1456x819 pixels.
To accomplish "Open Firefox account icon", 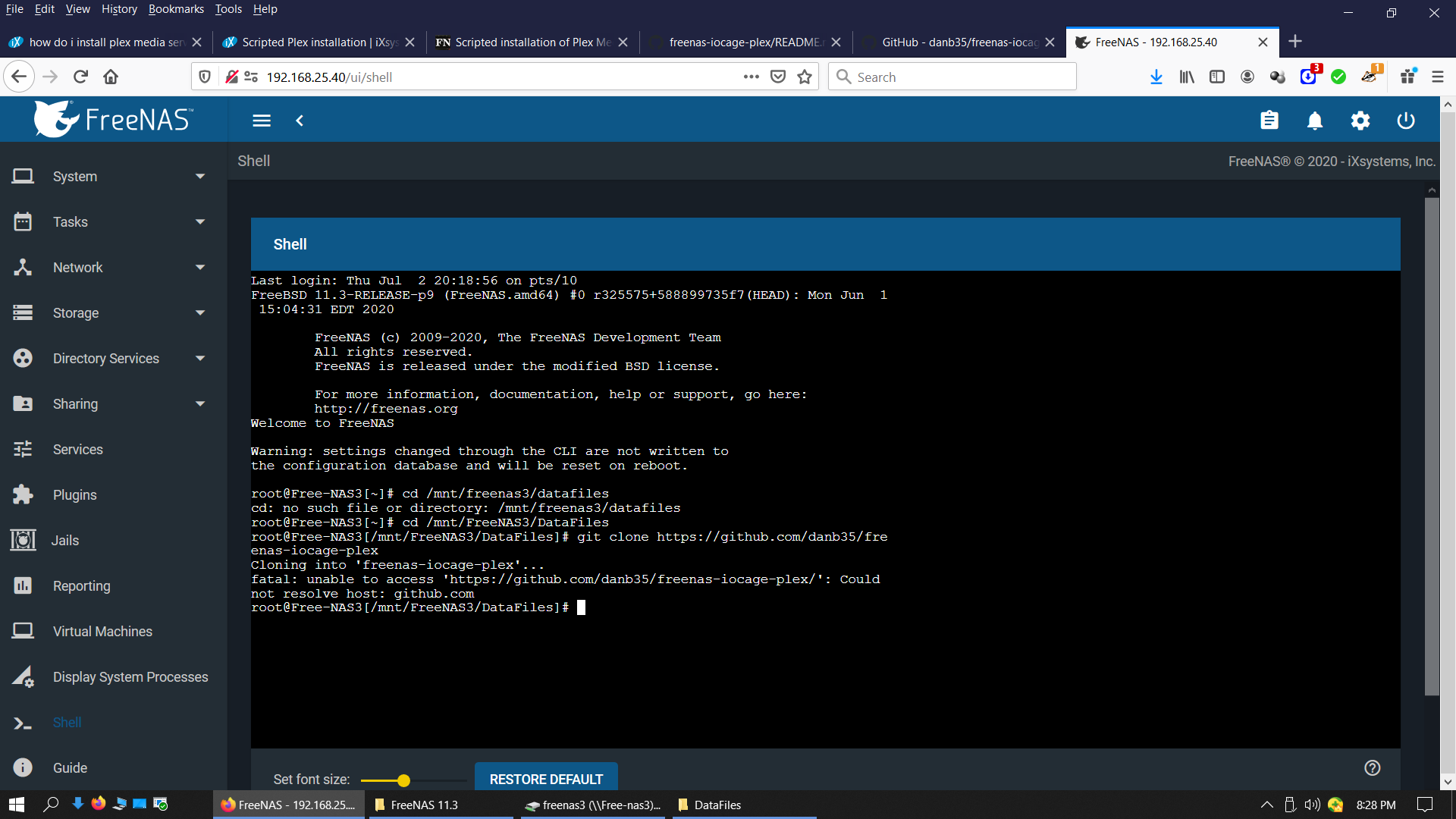I will pyautogui.click(x=1247, y=77).
